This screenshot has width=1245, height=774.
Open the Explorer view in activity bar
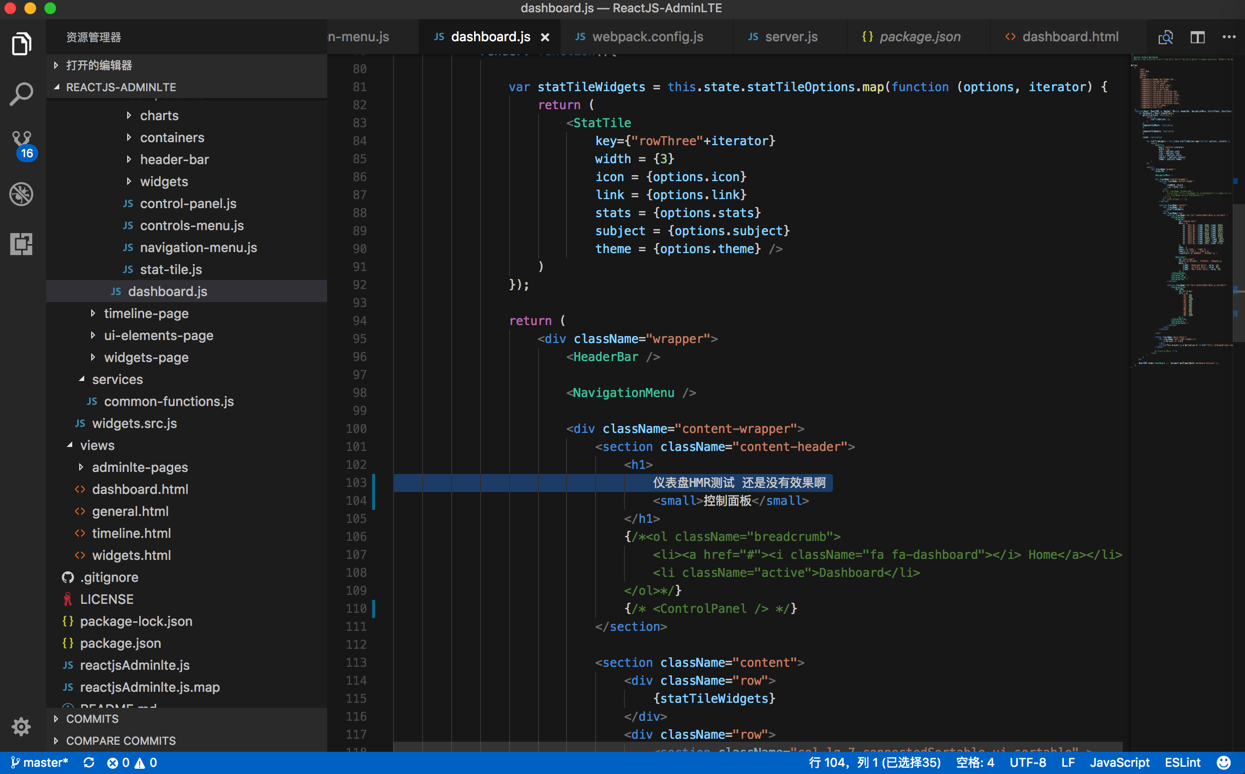click(21, 44)
